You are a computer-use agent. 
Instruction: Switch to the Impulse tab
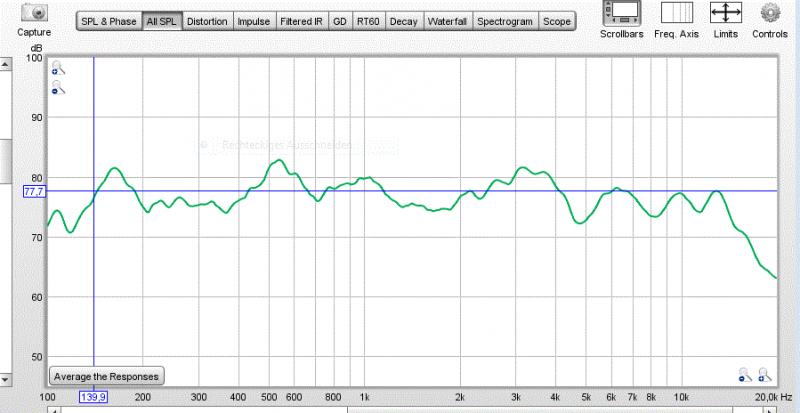click(x=254, y=21)
